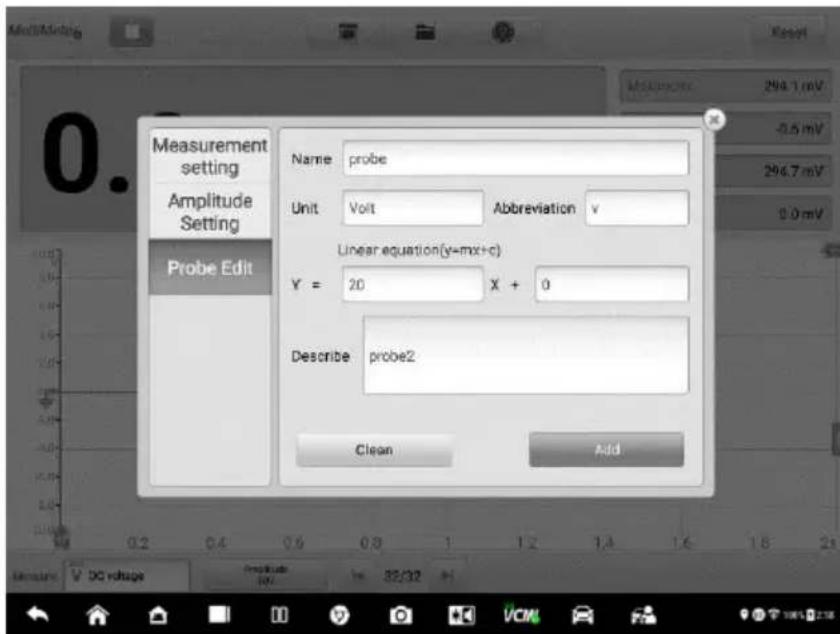Edit the offset field showing 0

(612, 285)
